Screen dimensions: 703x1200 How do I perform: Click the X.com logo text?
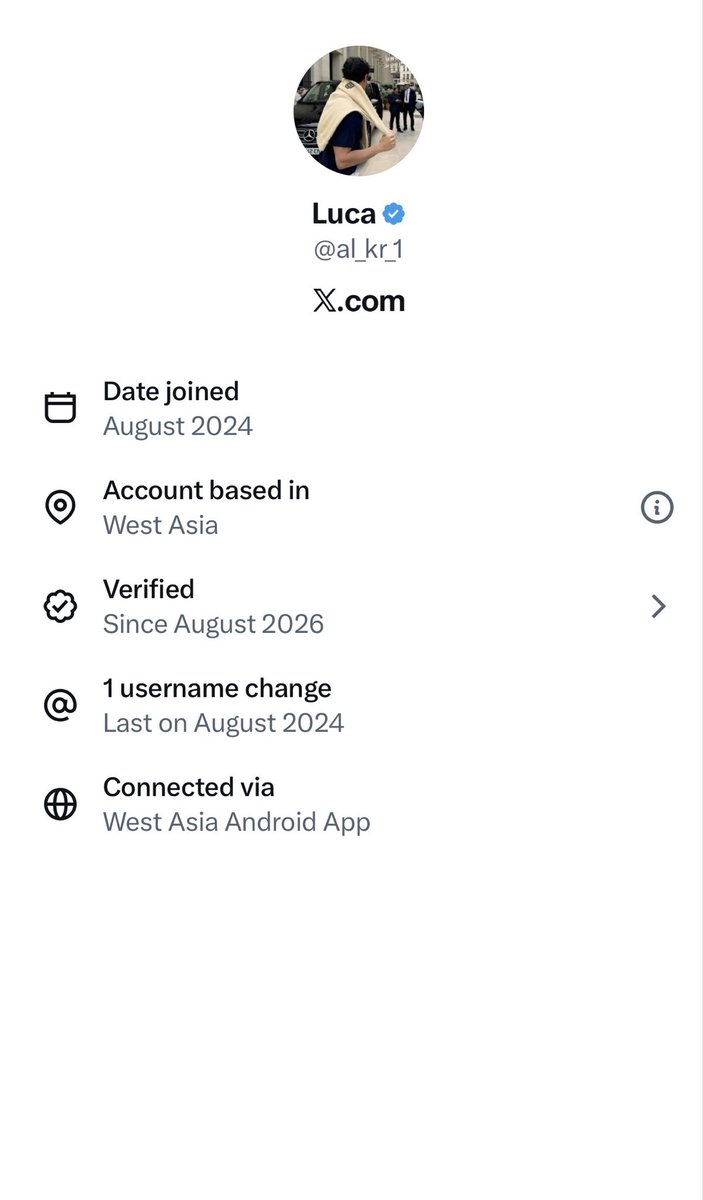(359, 301)
